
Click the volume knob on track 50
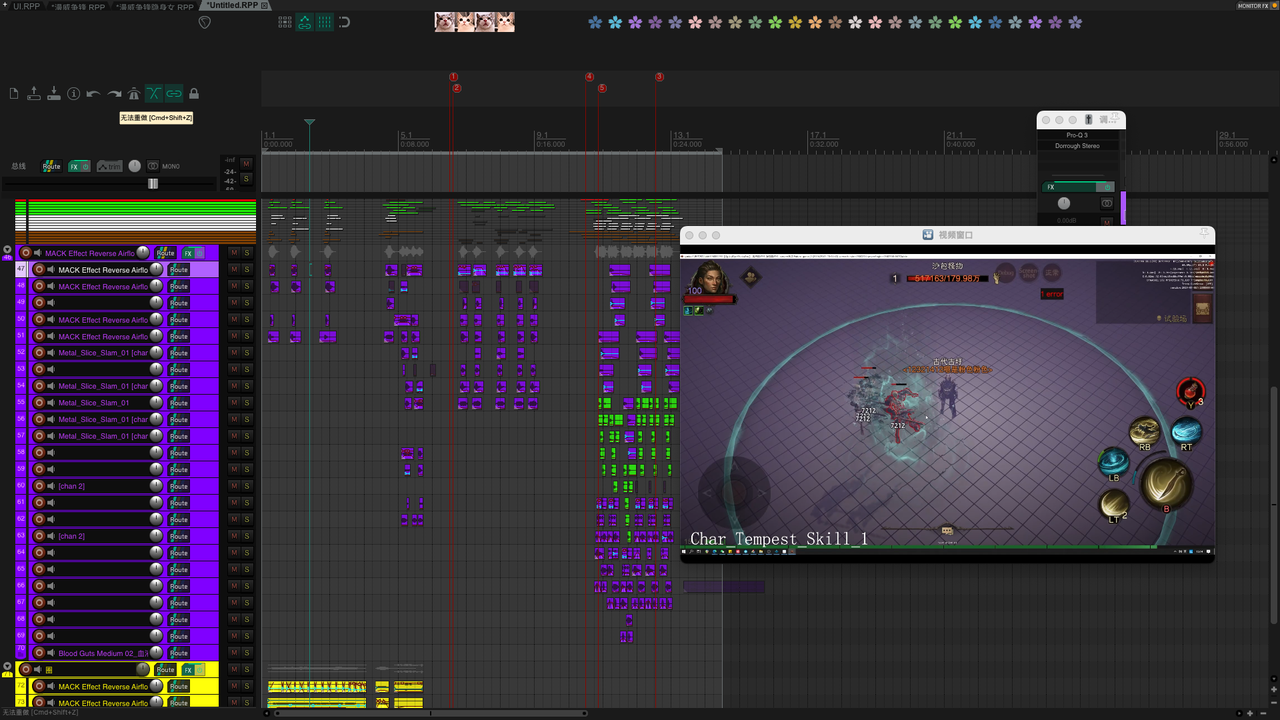tap(156, 320)
